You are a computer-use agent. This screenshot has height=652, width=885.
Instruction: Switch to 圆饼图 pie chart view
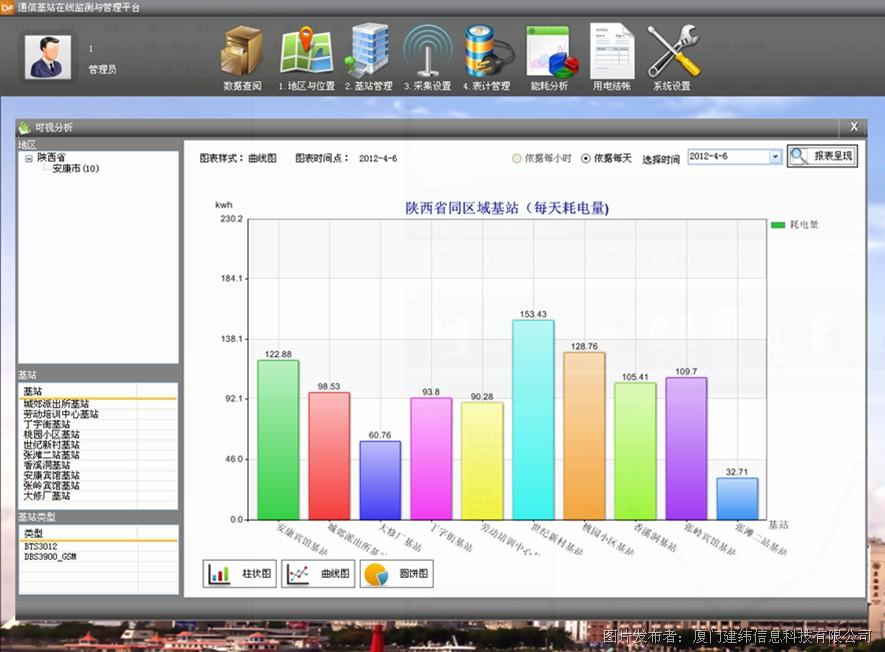397,574
